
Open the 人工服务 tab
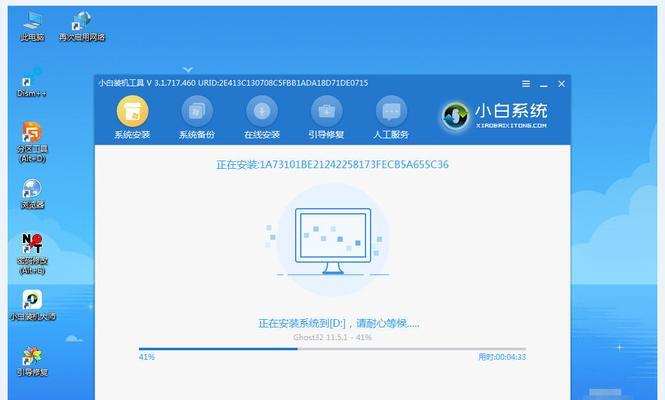[x=391, y=117]
